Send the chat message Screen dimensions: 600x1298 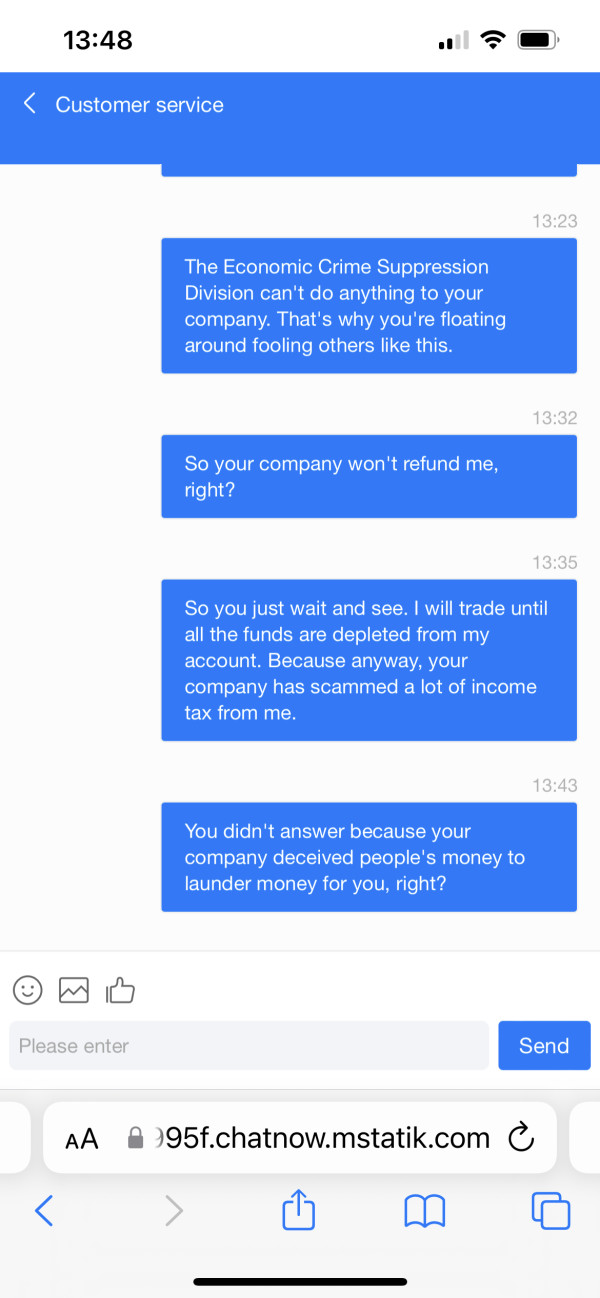coord(544,1046)
